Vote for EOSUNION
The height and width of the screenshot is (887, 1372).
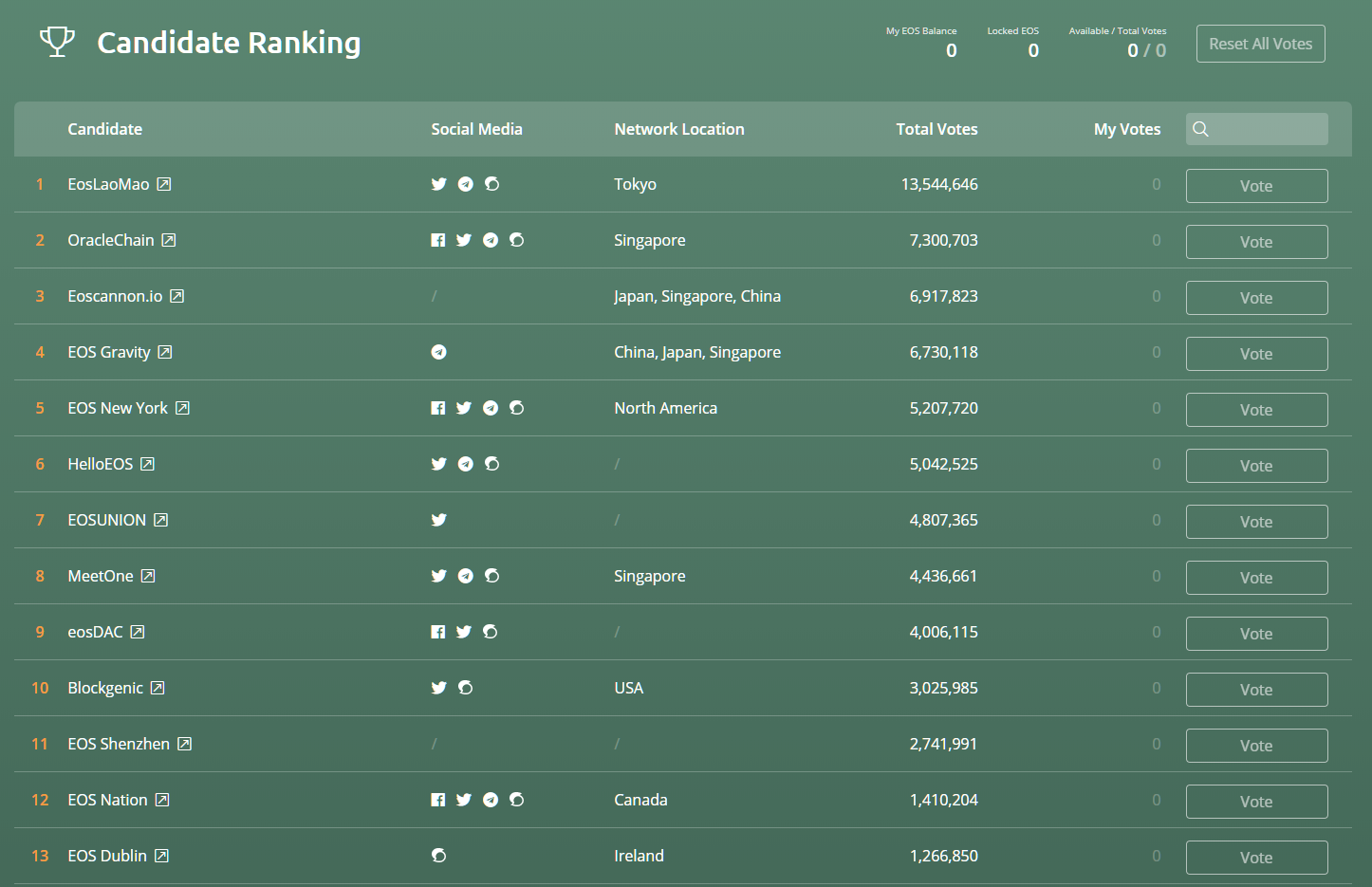[x=1256, y=522]
